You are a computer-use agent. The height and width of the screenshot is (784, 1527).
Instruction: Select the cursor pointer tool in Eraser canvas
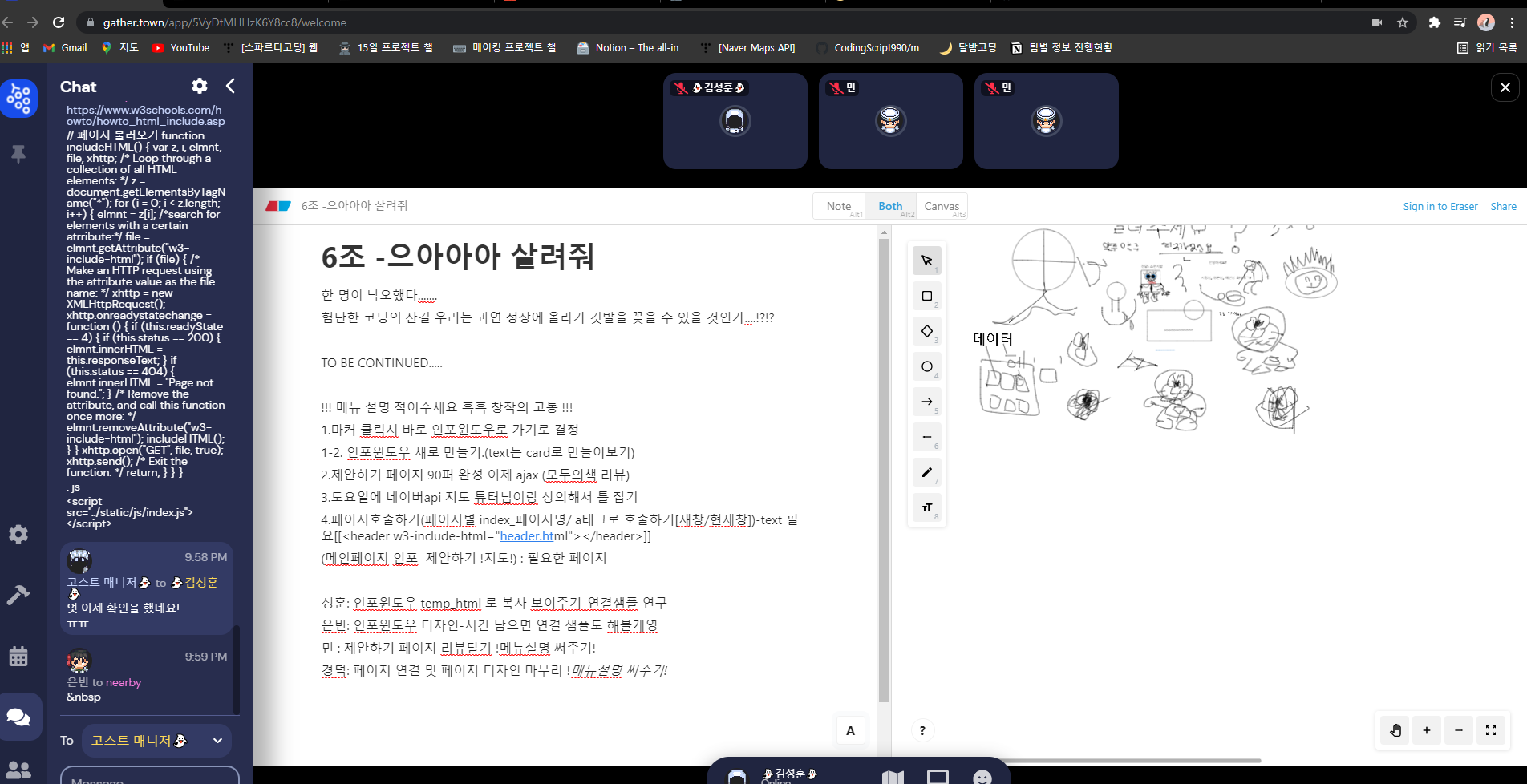point(926,261)
